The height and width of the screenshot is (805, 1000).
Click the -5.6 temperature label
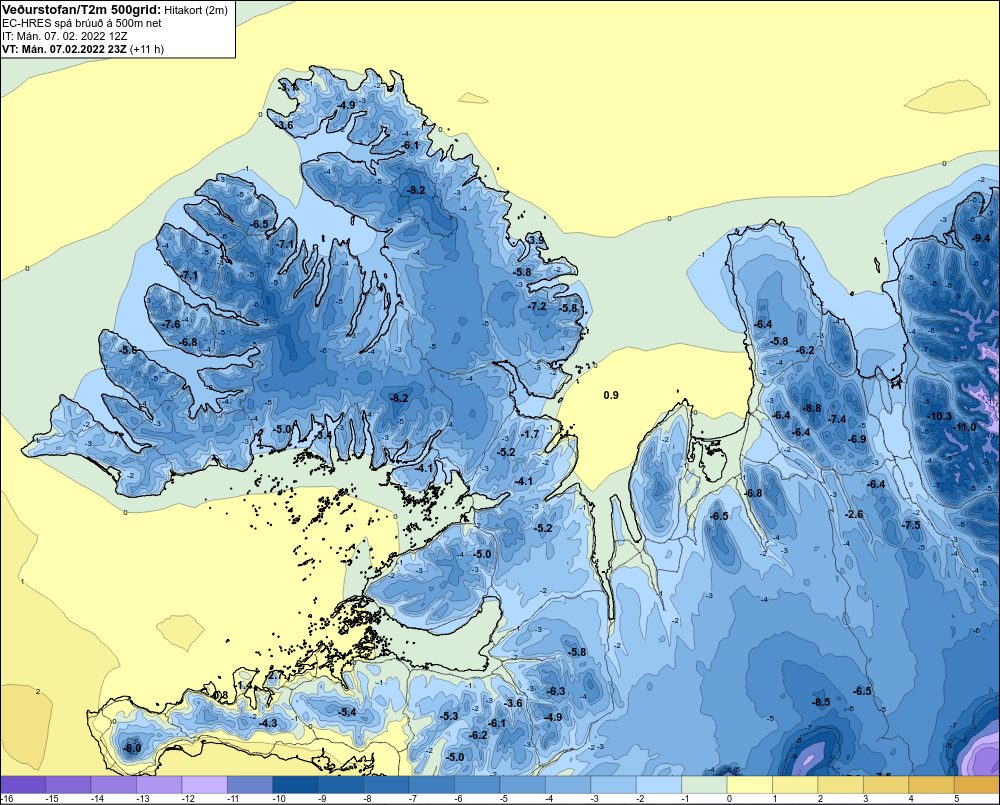pos(128,350)
